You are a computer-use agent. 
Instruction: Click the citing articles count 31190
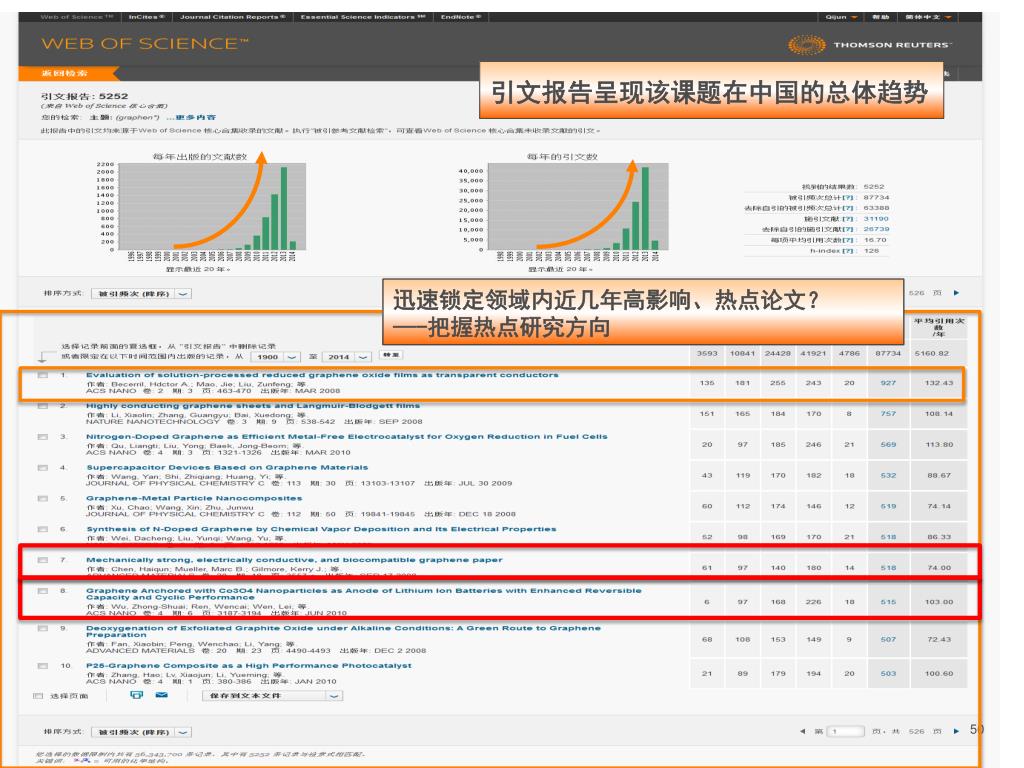pyautogui.click(x=876, y=219)
